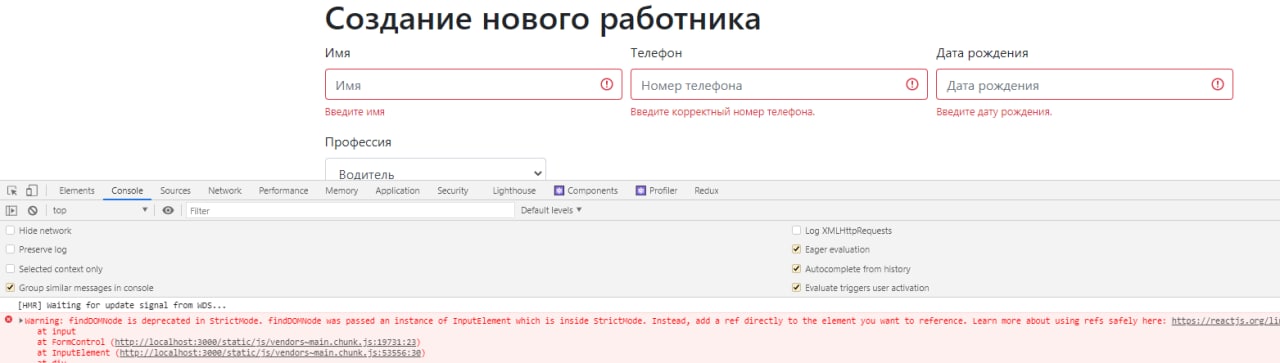Click the warning icon in the Дата рождения field
The height and width of the screenshot is (363, 1280).
click(1218, 85)
